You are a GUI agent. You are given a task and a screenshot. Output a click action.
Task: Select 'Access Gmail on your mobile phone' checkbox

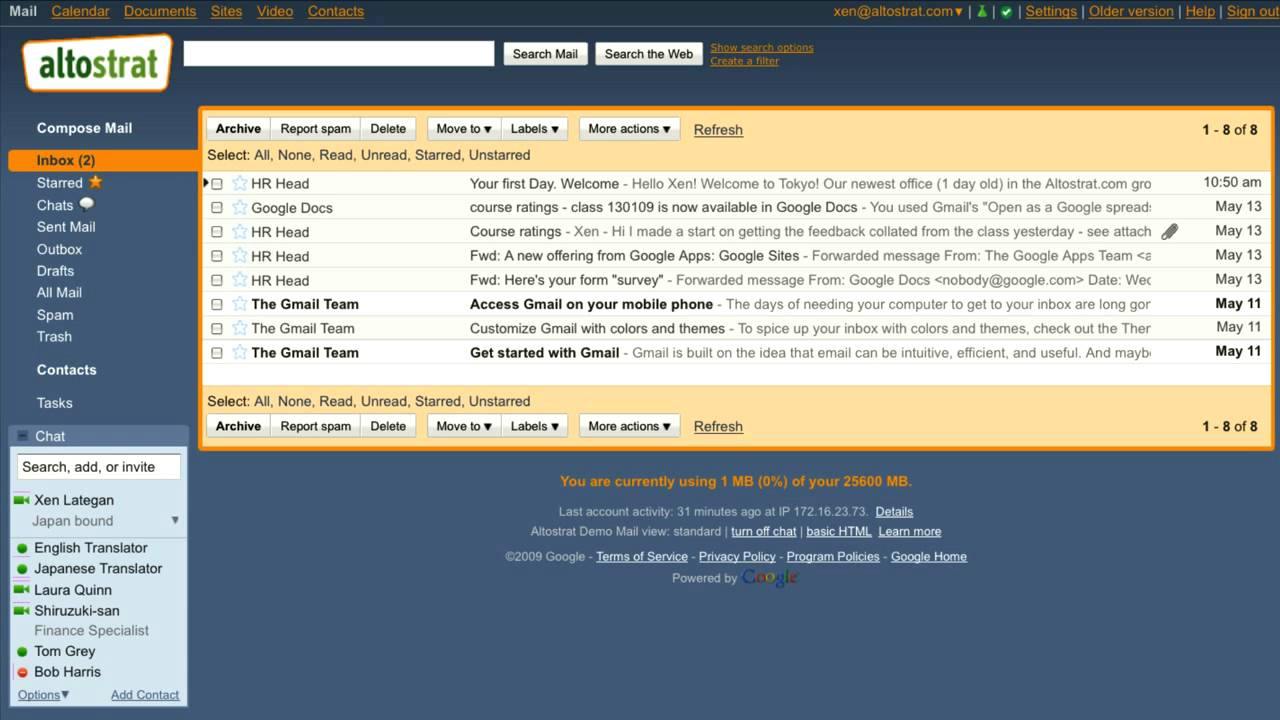pyautogui.click(x=217, y=305)
